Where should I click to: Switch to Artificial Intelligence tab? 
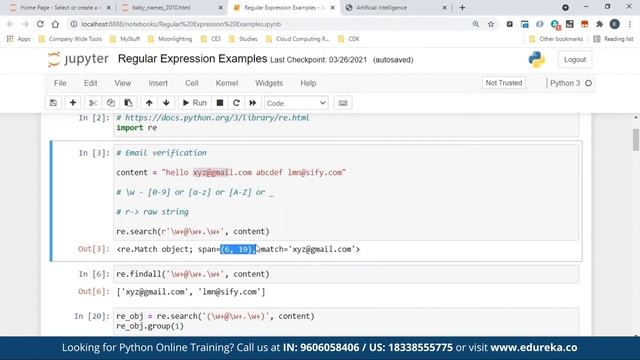coord(394,7)
